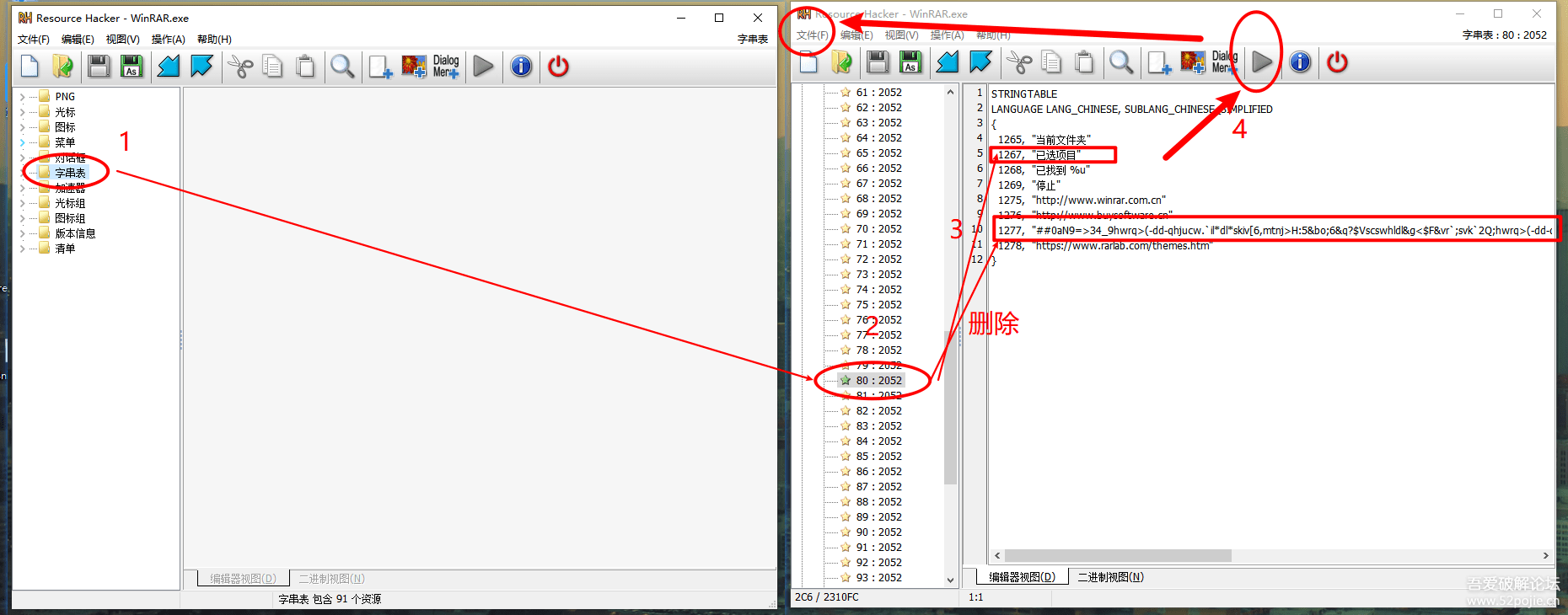
Task: Click horizontal scrollbar thumb in script editor
Action: [1118, 555]
